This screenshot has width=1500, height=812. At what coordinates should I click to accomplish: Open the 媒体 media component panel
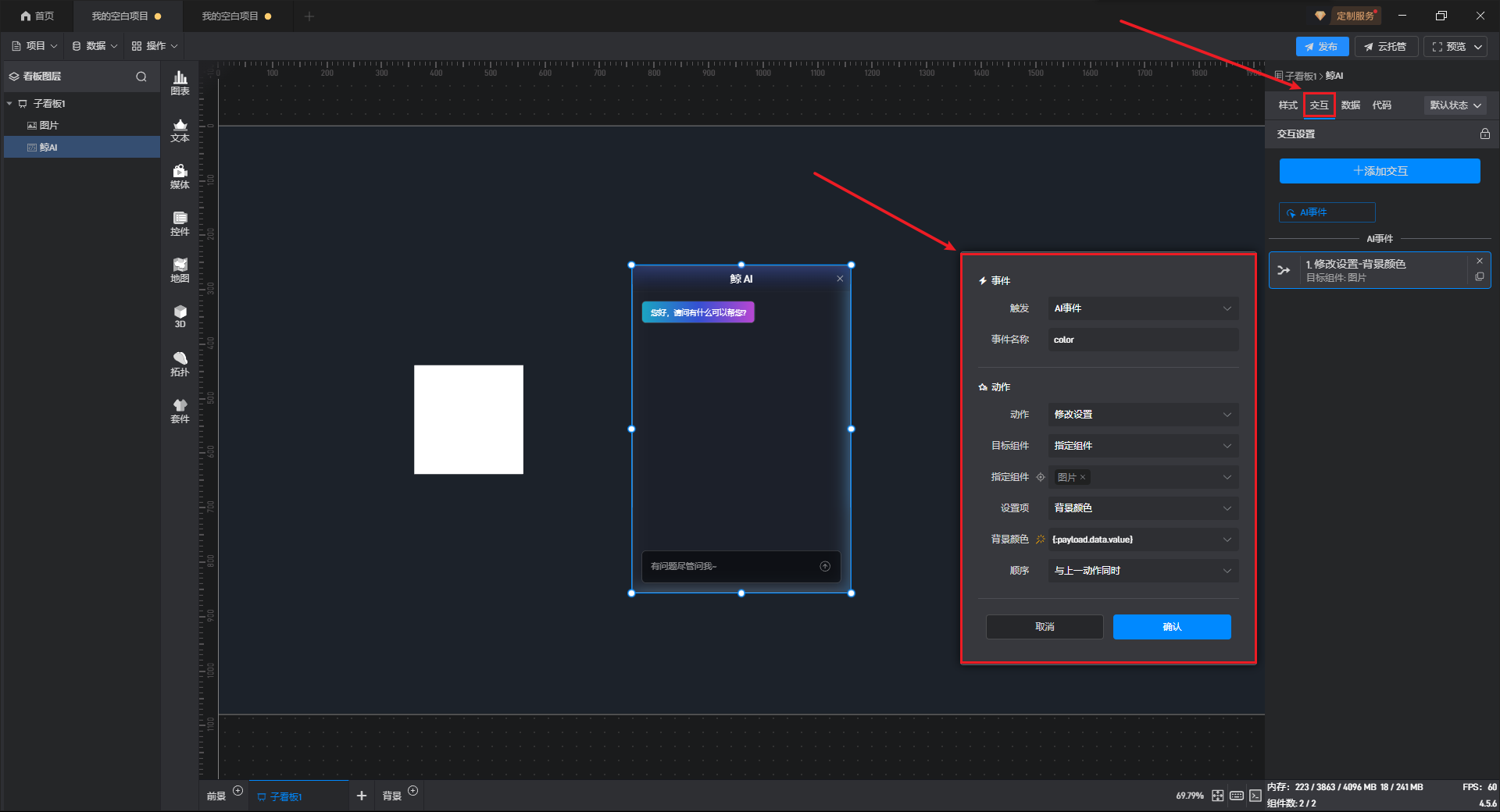click(x=180, y=176)
